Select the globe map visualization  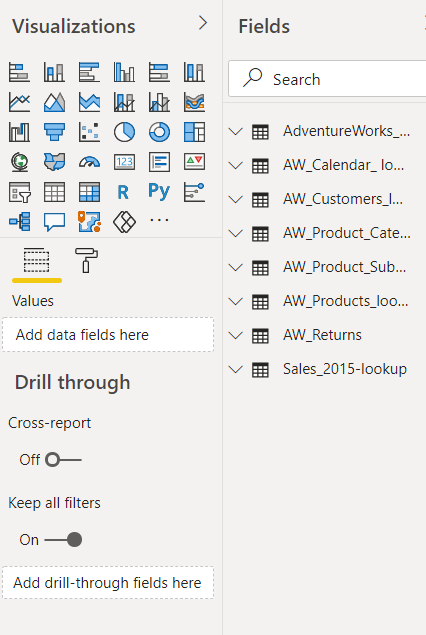(19, 162)
